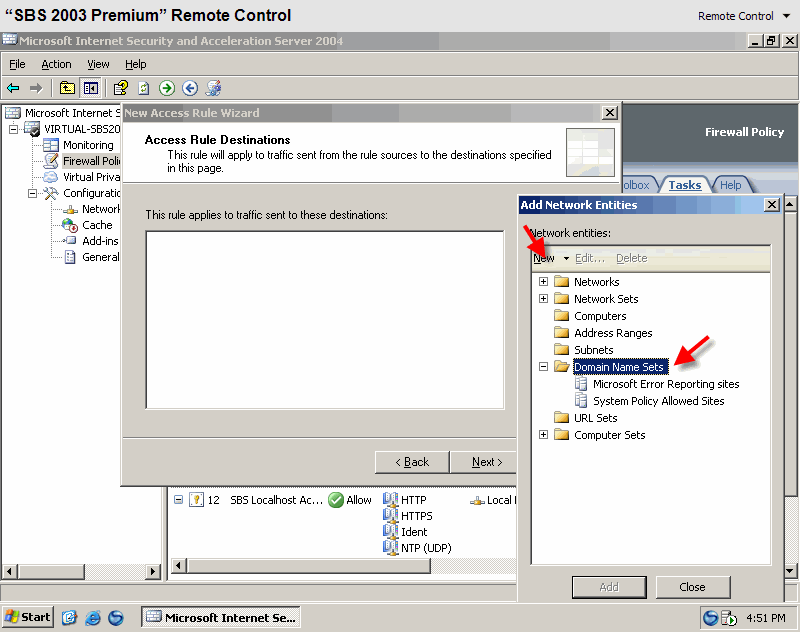Open the Windows Start menu
800x632 pixels.
pos(28,617)
